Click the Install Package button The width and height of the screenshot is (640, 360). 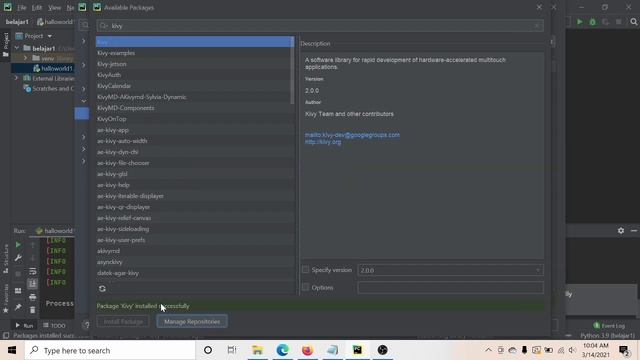tap(123, 322)
